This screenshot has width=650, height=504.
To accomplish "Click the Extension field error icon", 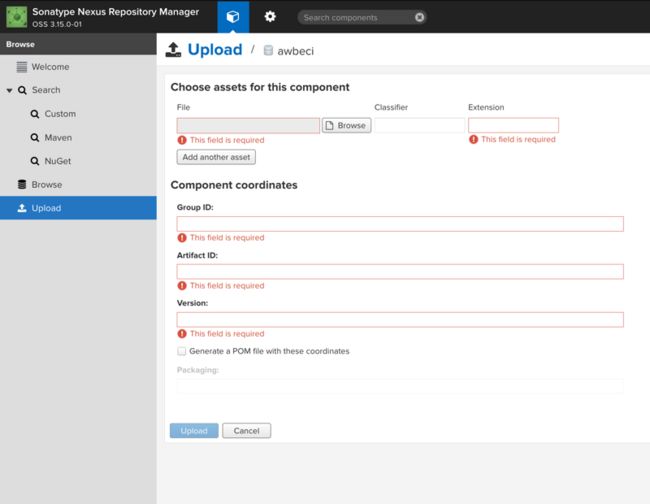I will tap(473, 139).
